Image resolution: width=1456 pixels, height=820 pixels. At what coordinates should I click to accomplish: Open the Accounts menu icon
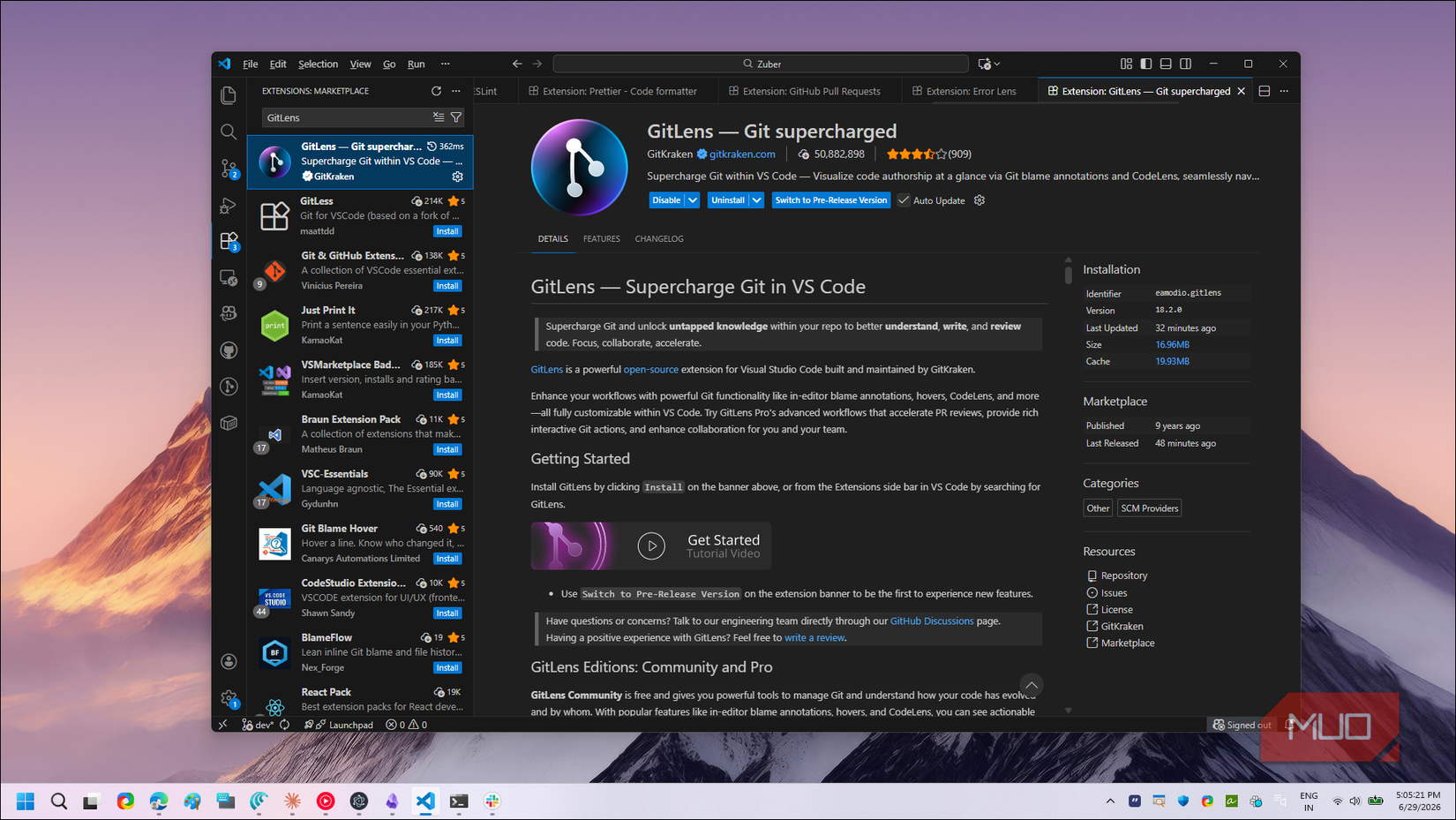(229, 661)
